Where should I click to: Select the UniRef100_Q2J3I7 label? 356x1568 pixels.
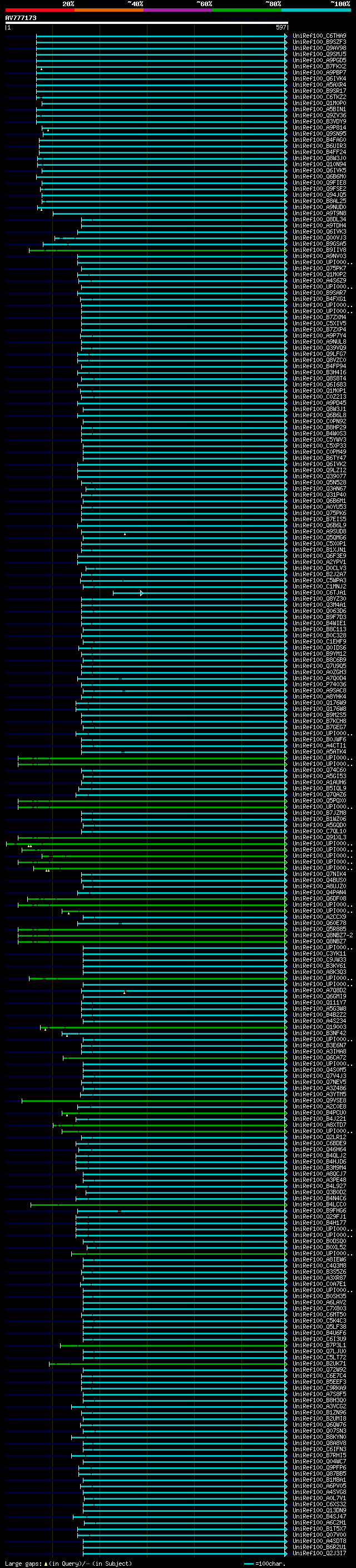pos(319,1553)
